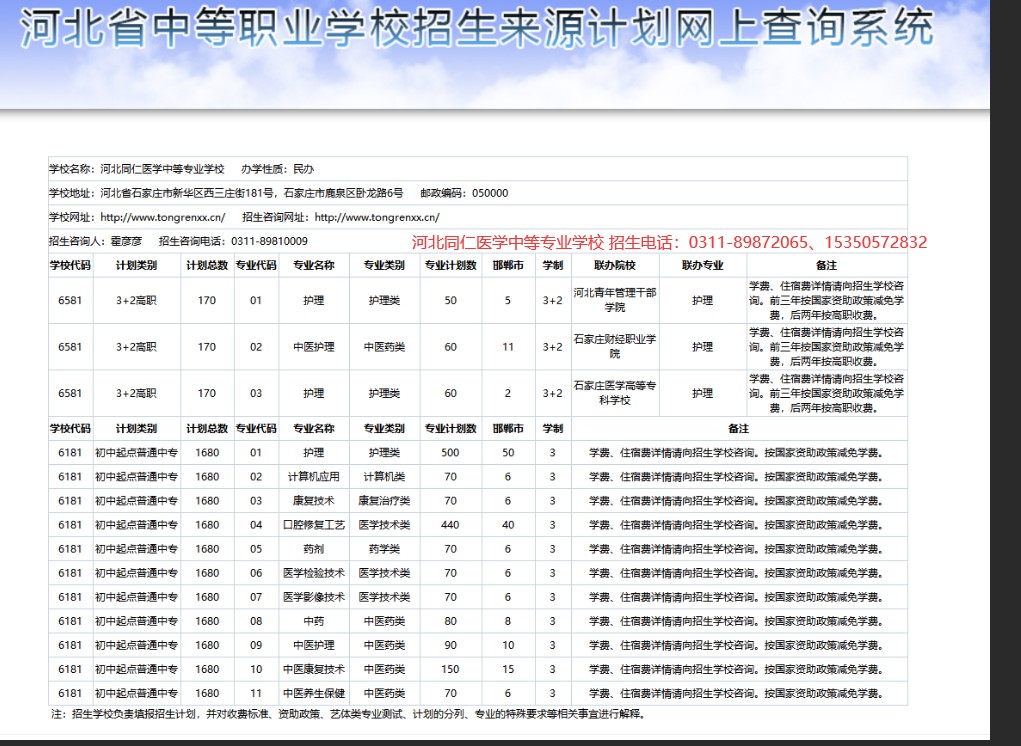The height and width of the screenshot is (746, 1021).
Task: Click school code 6181 in 康复技术 row
Action: click(70, 501)
